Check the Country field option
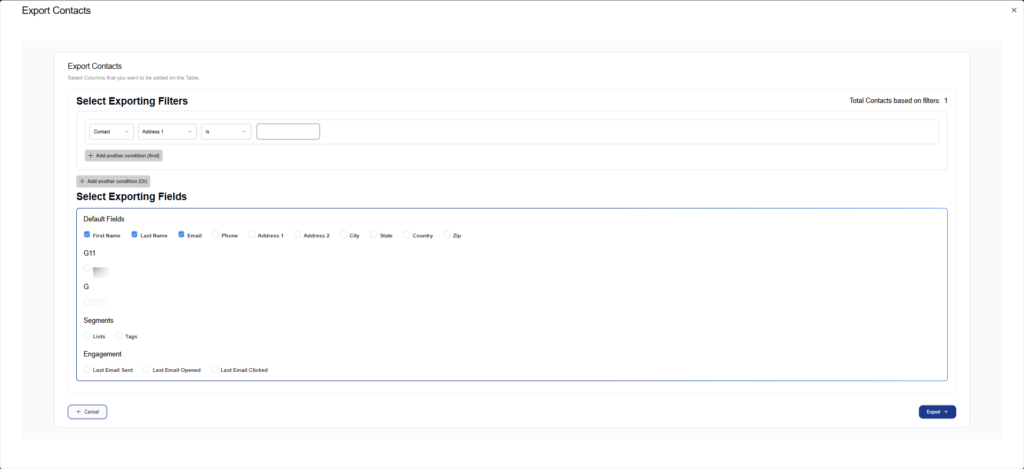The height and width of the screenshot is (469, 1024). (407, 235)
